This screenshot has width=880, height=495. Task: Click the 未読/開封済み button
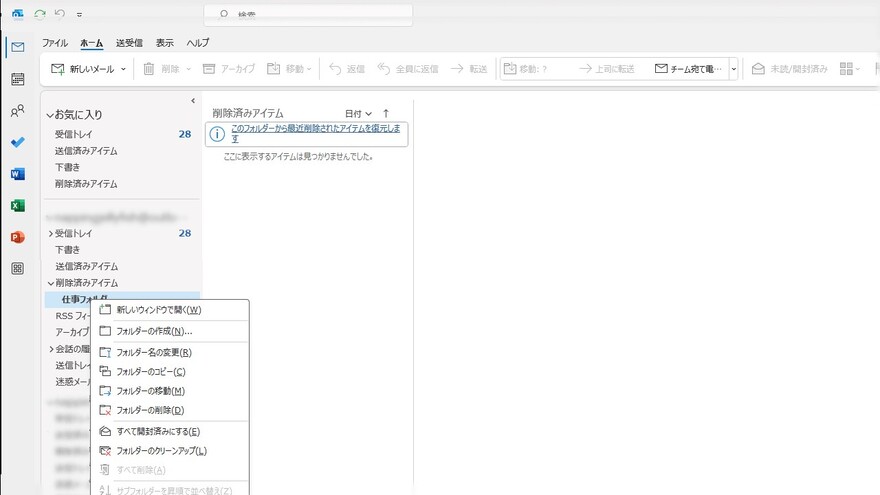pos(790,69)
